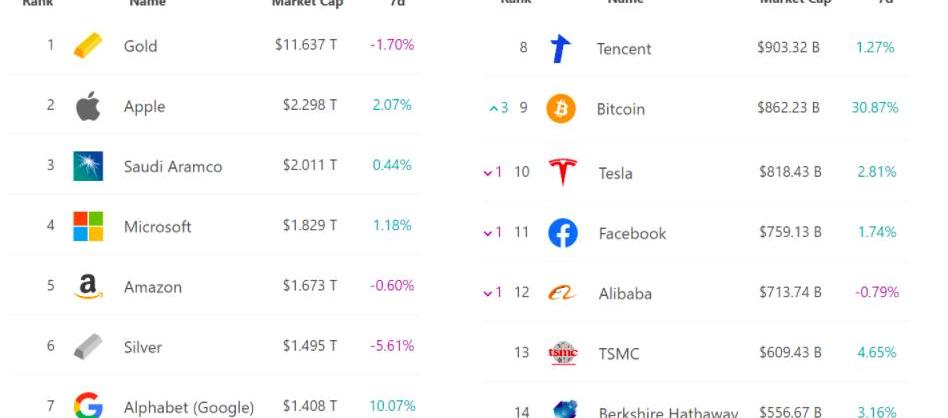The image size is (948, 418).
Task: Click the Gold bar icon
Action: [x=88, y=46]
